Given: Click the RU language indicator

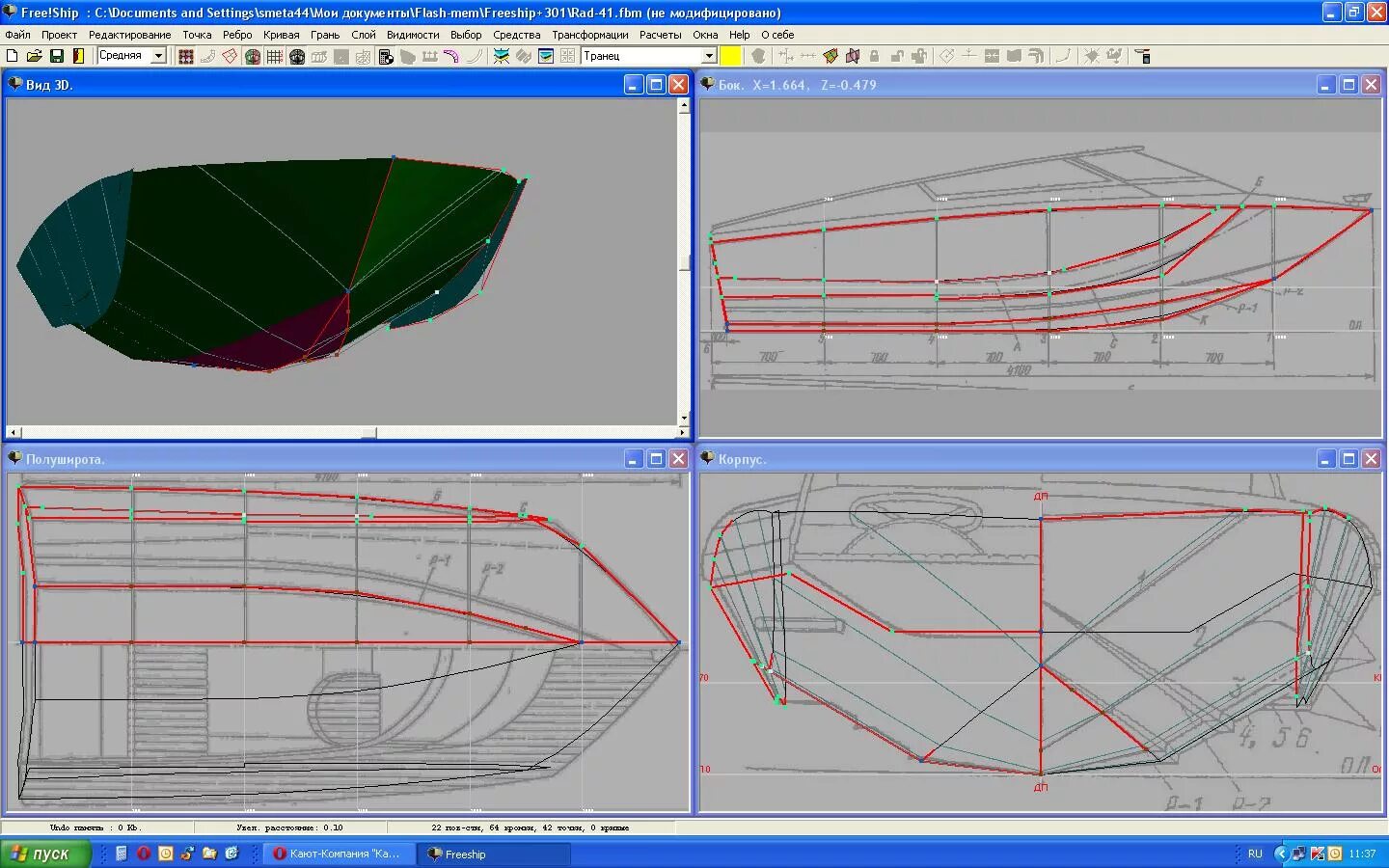Looking at the screenshot, I should tap(1255, 854).
